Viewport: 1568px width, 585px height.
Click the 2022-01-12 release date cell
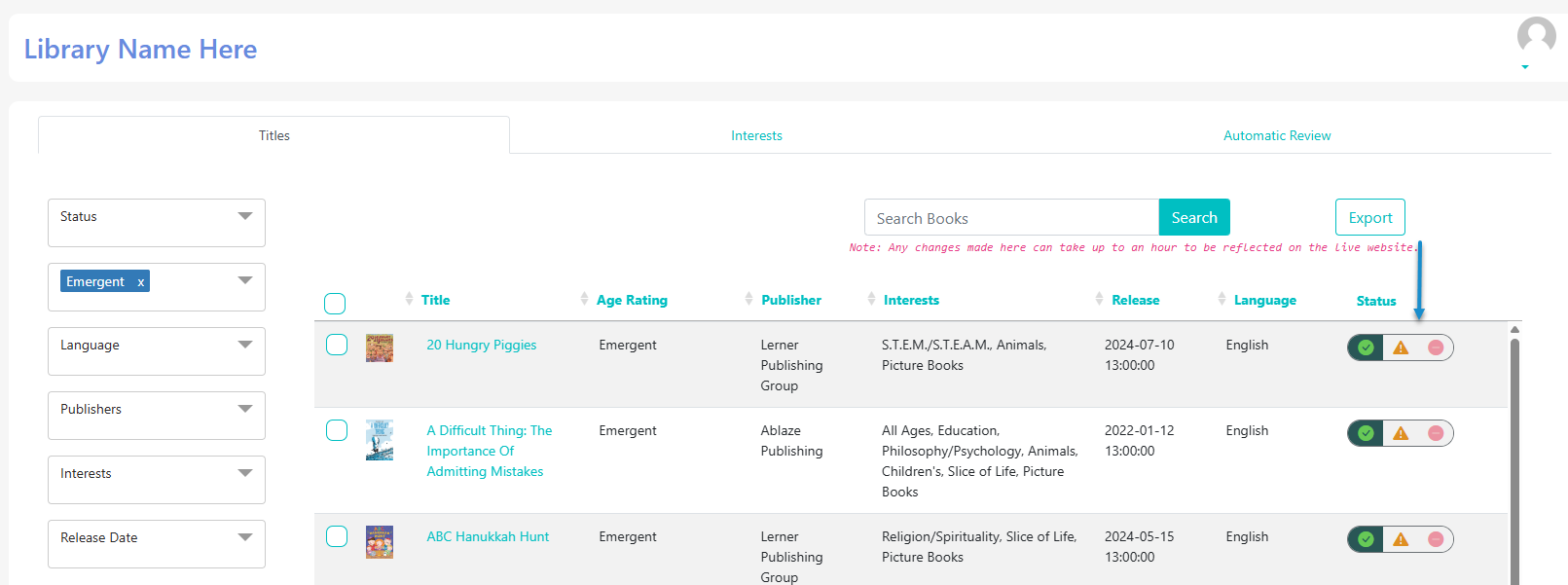pyautogui.click(x=1140, y=441)
